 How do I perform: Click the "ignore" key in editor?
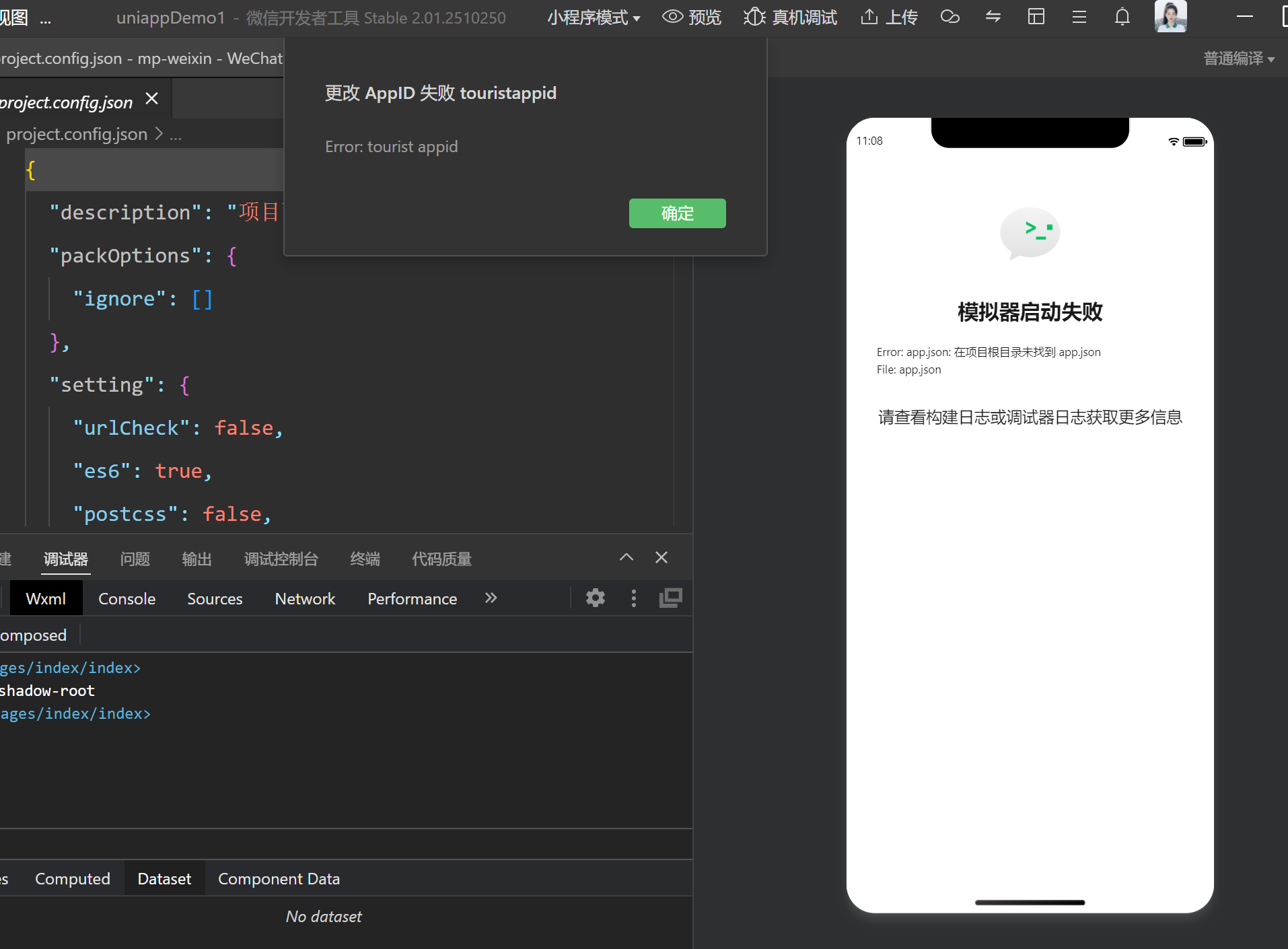pos(120,299)
